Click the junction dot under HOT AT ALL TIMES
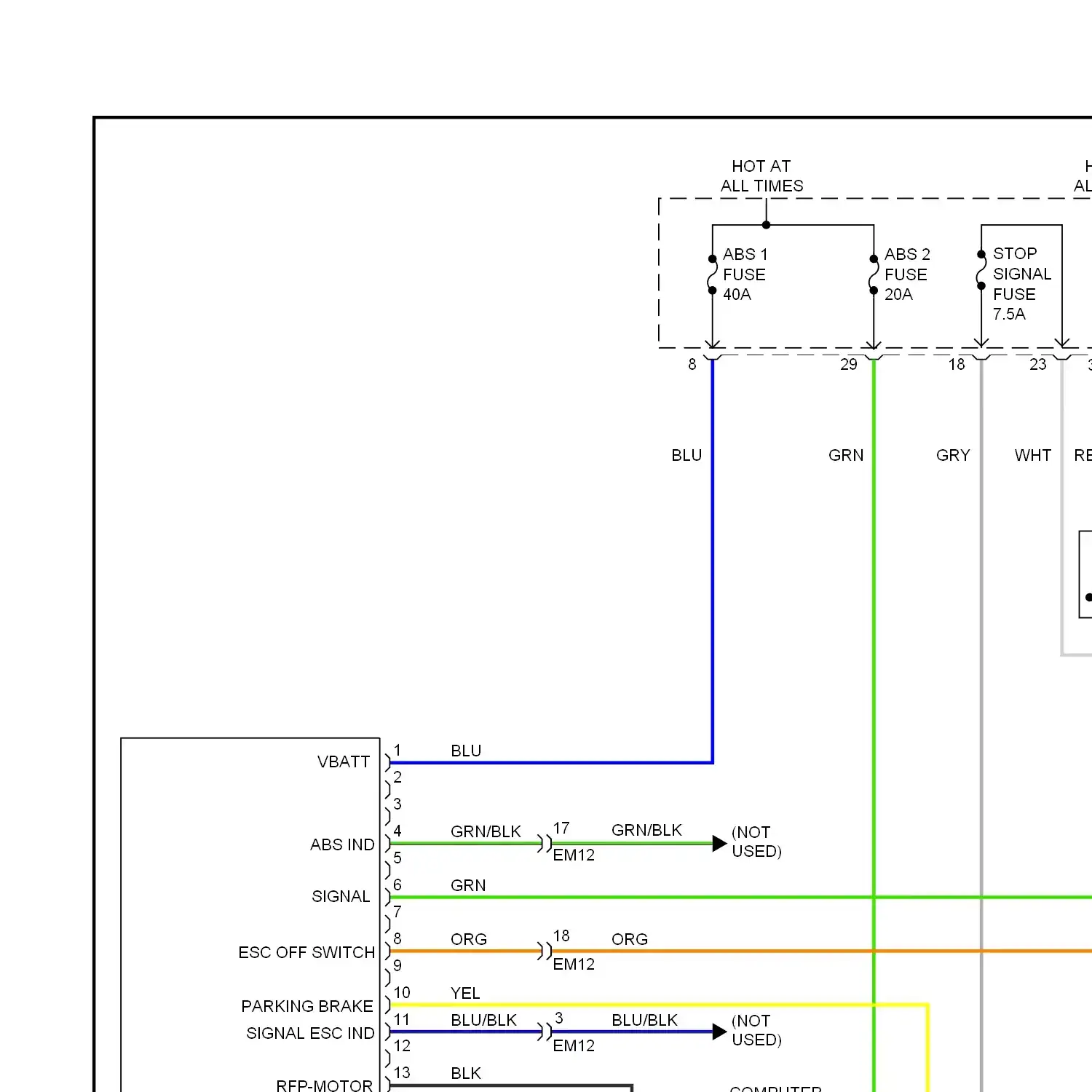The width and height of the screenshot is (1092, 1092). click(x=766, y=225)
